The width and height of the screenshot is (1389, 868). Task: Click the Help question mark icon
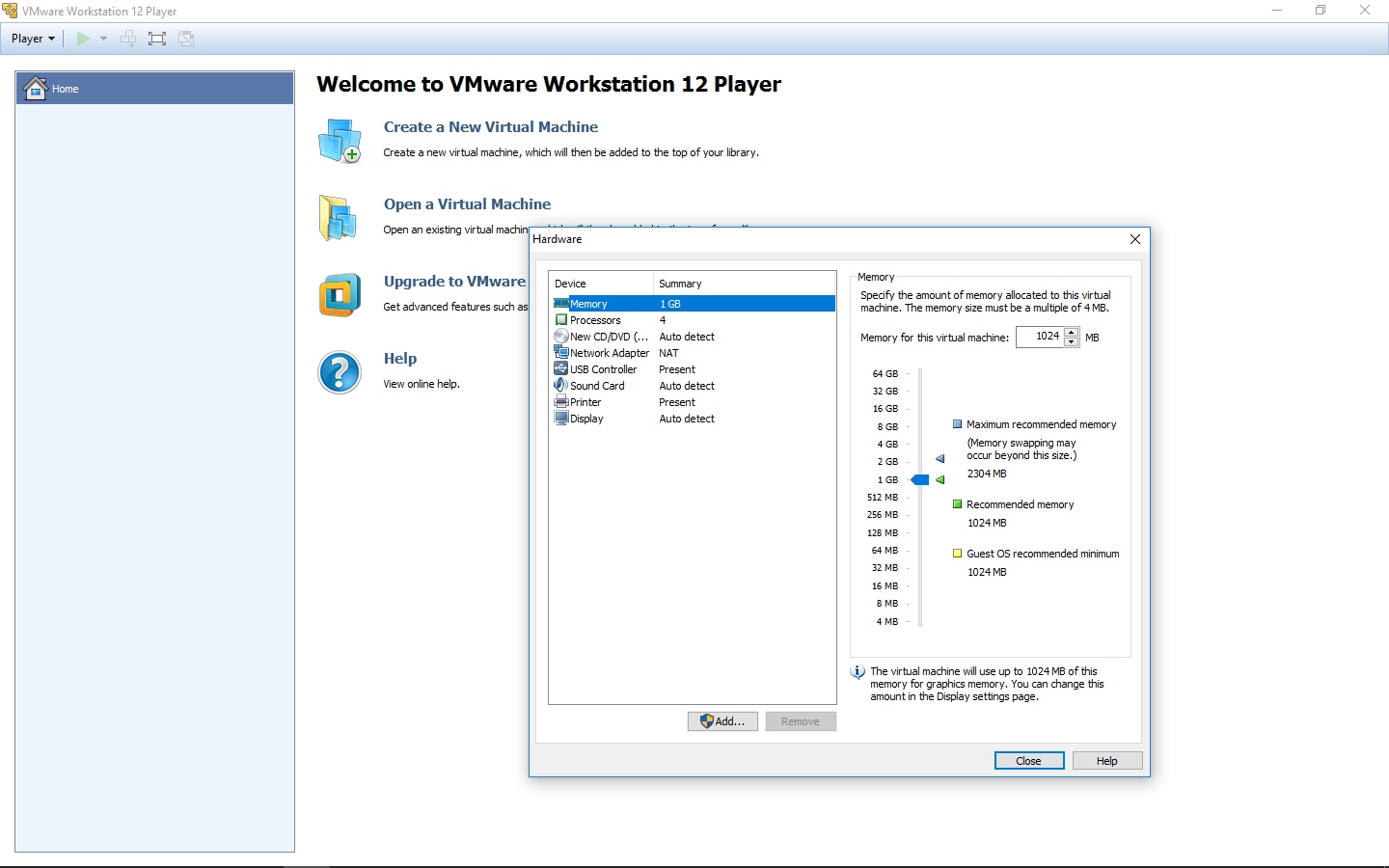340,372
